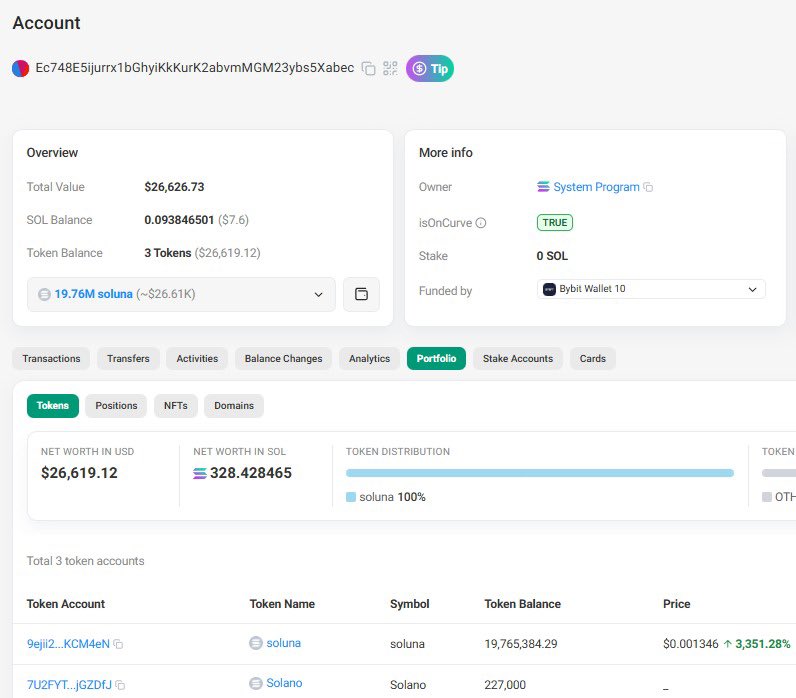Expand the Funded by Bybit Wallet 10 dropdown
The image size is (796, 698).
point(651,289)
